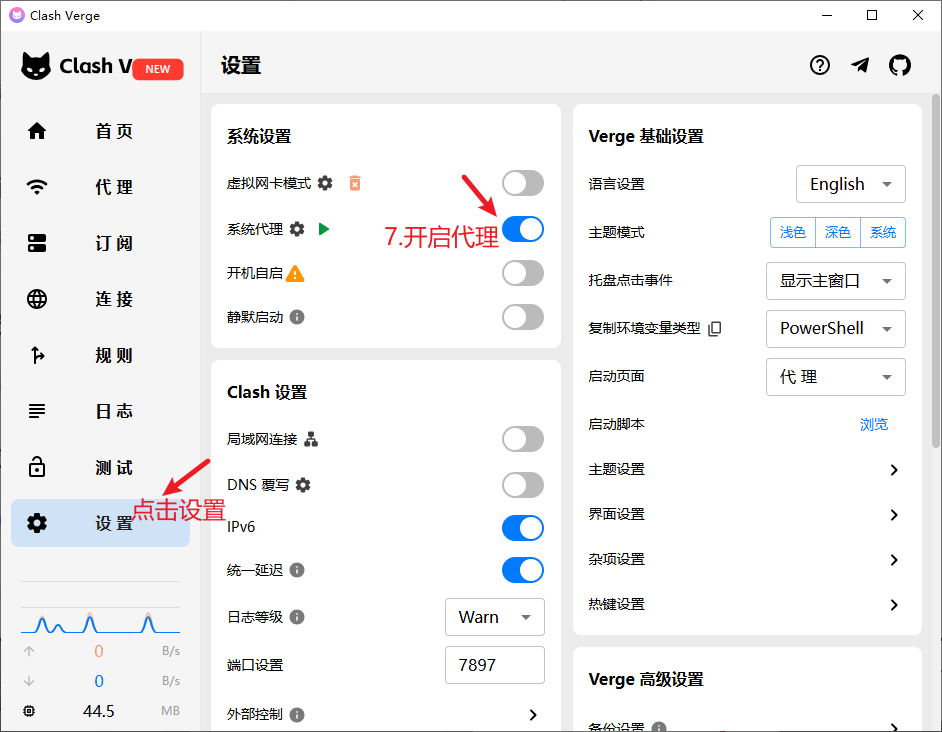The image size is (942, 732).
Task: Enable the 开机自启 switch
Action: click(x=523, y=273)
